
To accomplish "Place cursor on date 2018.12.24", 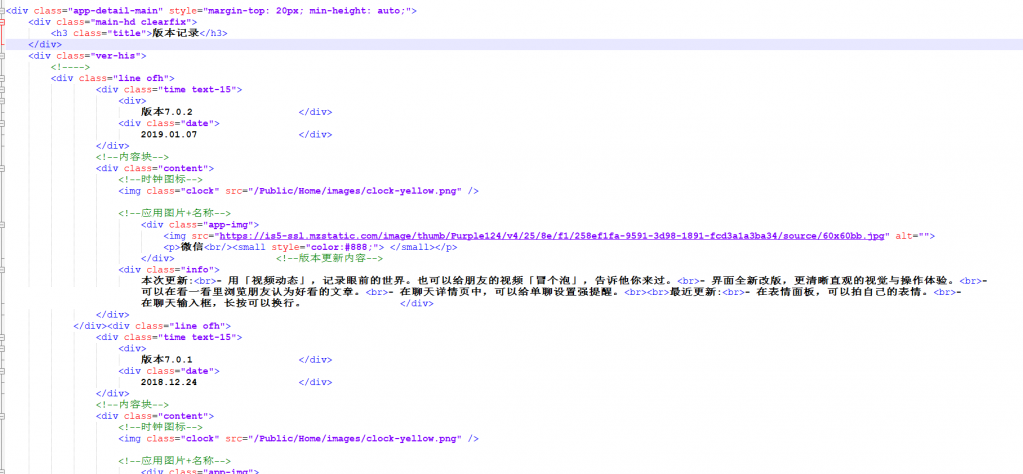I will point(168,382).
